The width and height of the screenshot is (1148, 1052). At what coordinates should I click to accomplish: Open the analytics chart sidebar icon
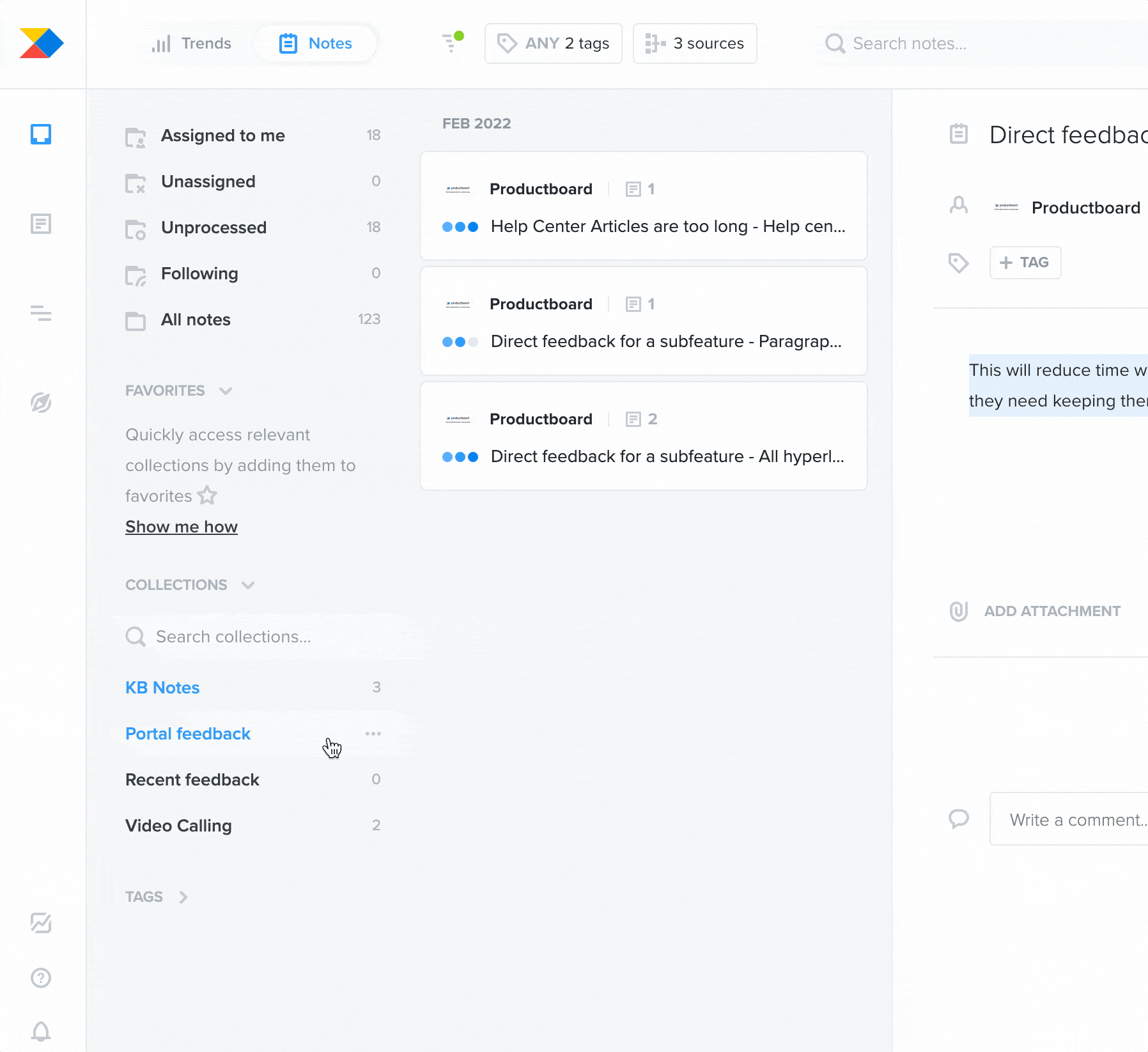[41, 922]
